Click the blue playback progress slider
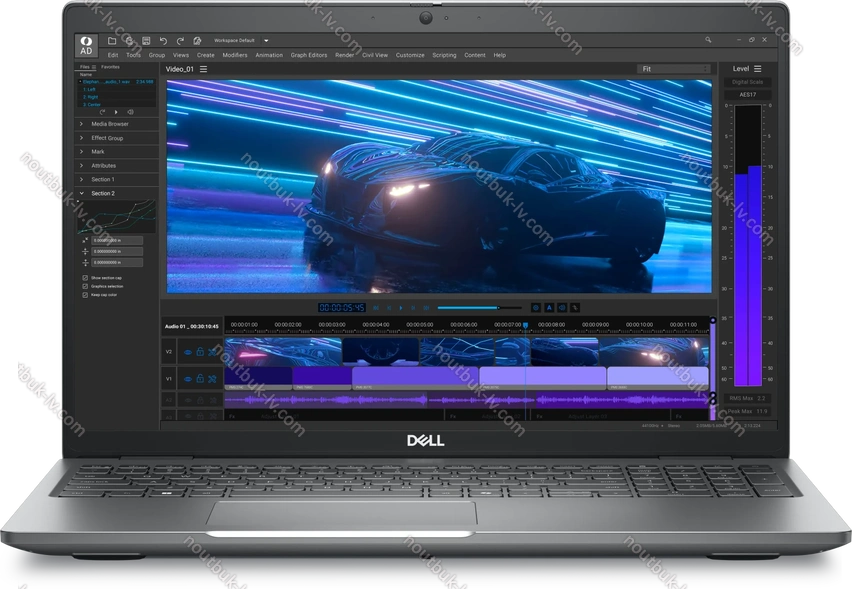Screen dimensions: 852x589 click(x=467, y=308)
